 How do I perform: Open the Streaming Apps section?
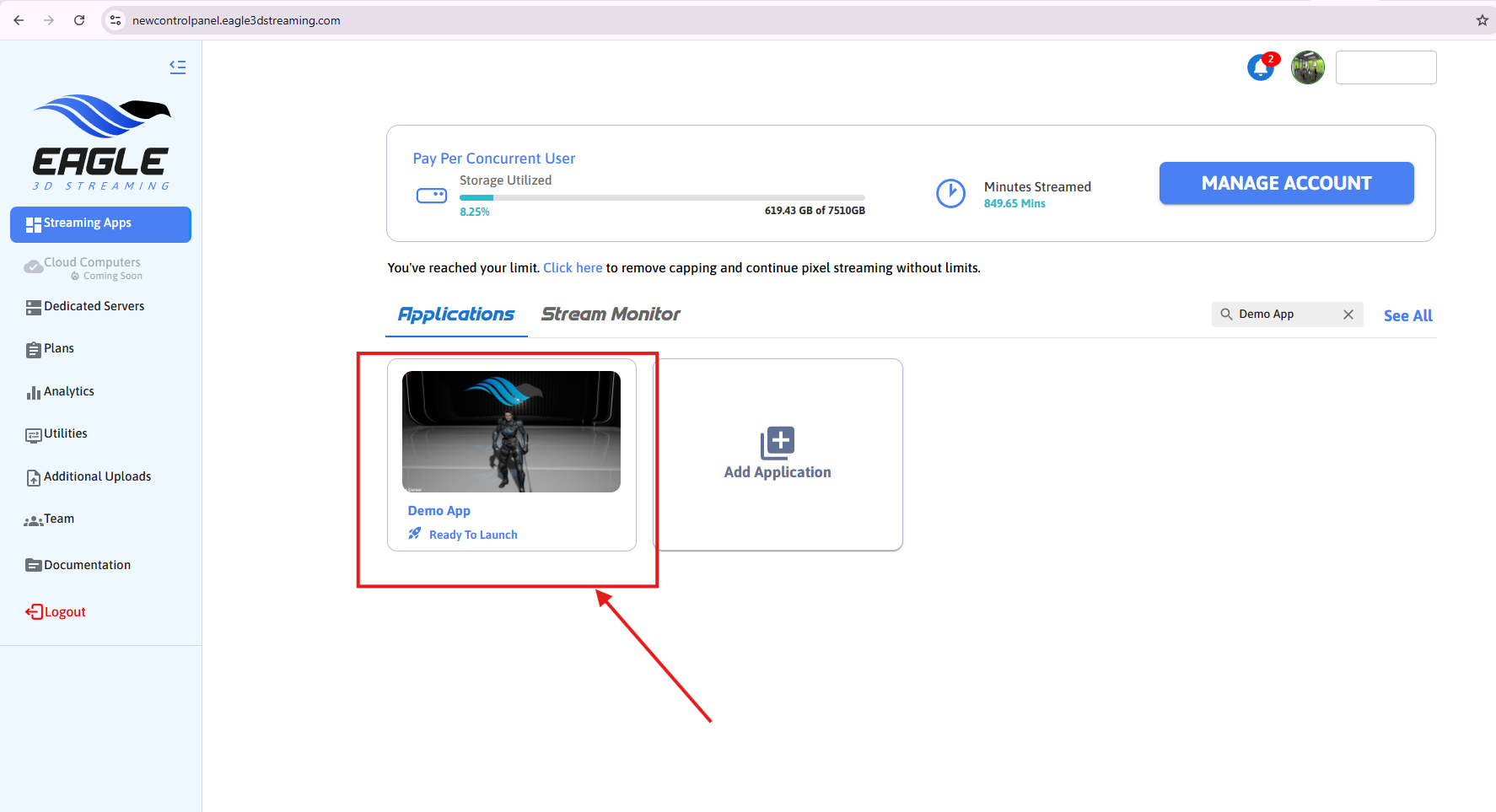pyautogui.click(x=100, y=223)
